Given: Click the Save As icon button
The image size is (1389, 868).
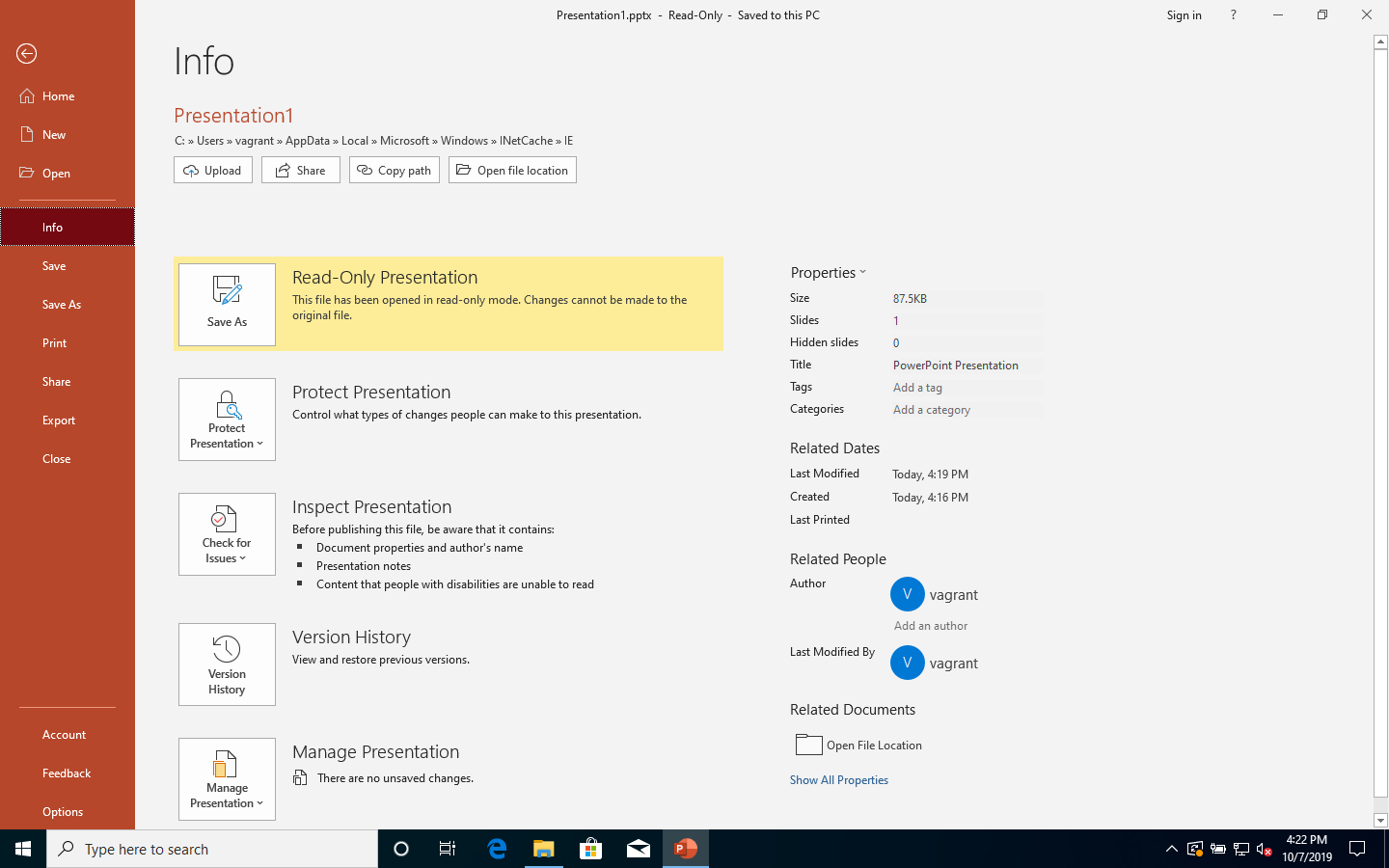Looking at the screenshot, I should (x=227, y=304).
